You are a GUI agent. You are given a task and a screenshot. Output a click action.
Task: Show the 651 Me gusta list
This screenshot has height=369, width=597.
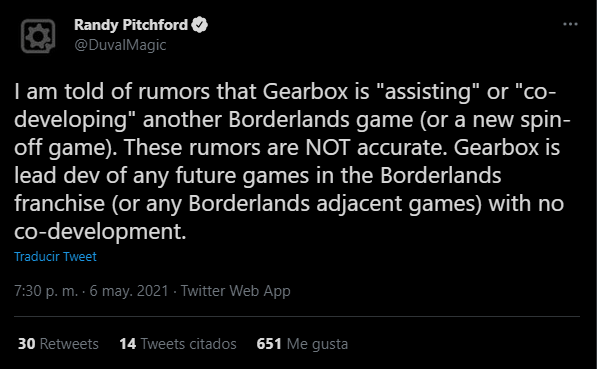[x=302, y=344]
